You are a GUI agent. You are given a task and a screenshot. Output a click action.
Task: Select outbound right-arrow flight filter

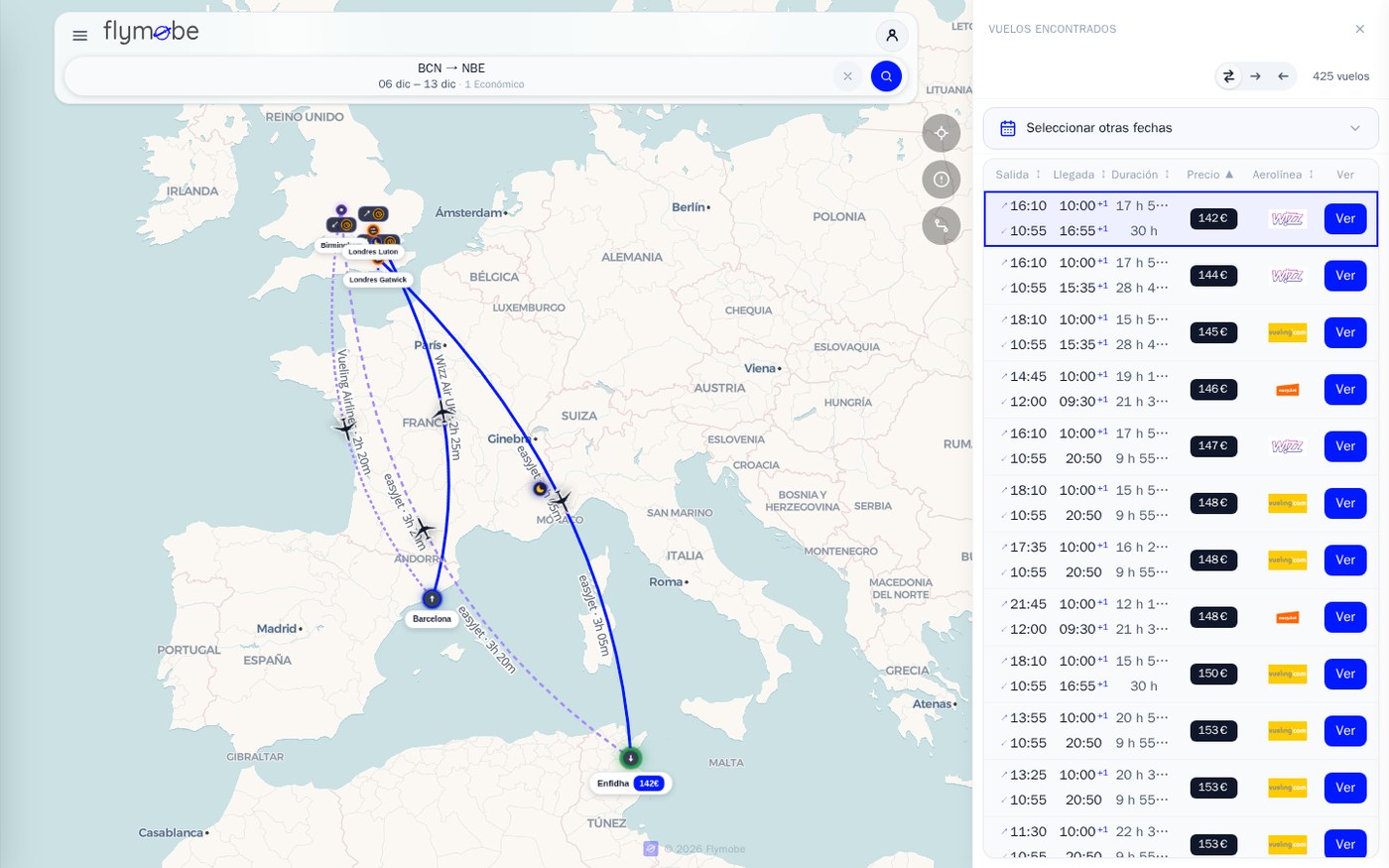coord(1255,76)
